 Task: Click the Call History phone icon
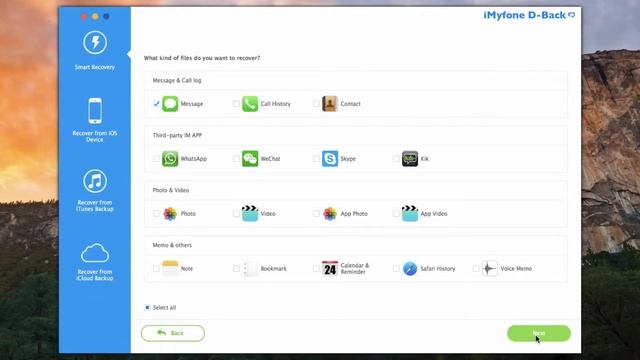[x=250, y=104]
